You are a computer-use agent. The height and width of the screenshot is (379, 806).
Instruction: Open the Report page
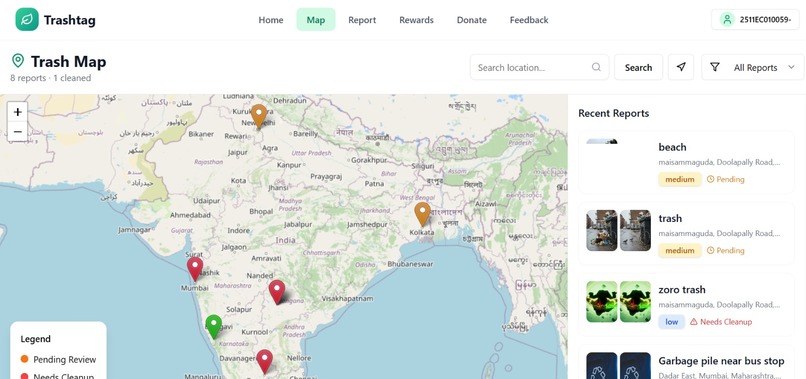coord(362,20)
